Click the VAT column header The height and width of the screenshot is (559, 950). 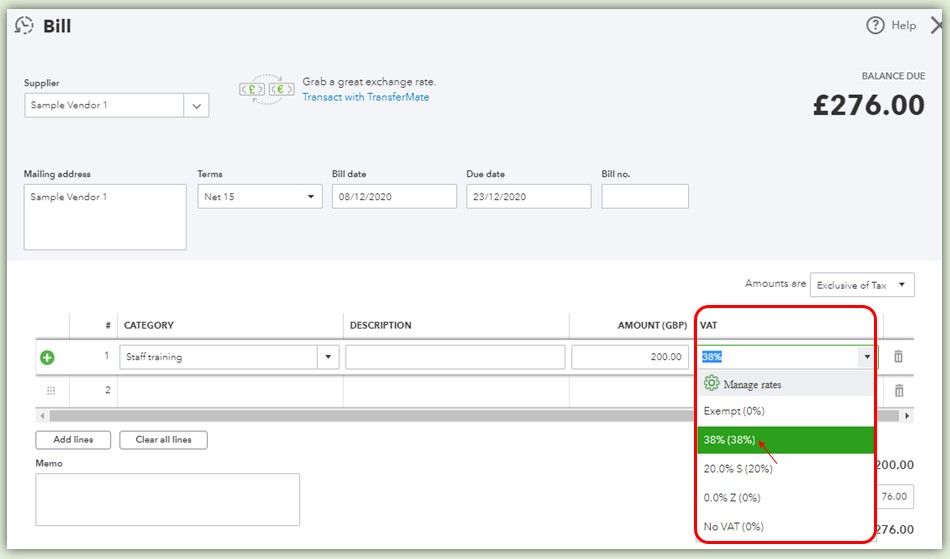(x=708, y=325)
